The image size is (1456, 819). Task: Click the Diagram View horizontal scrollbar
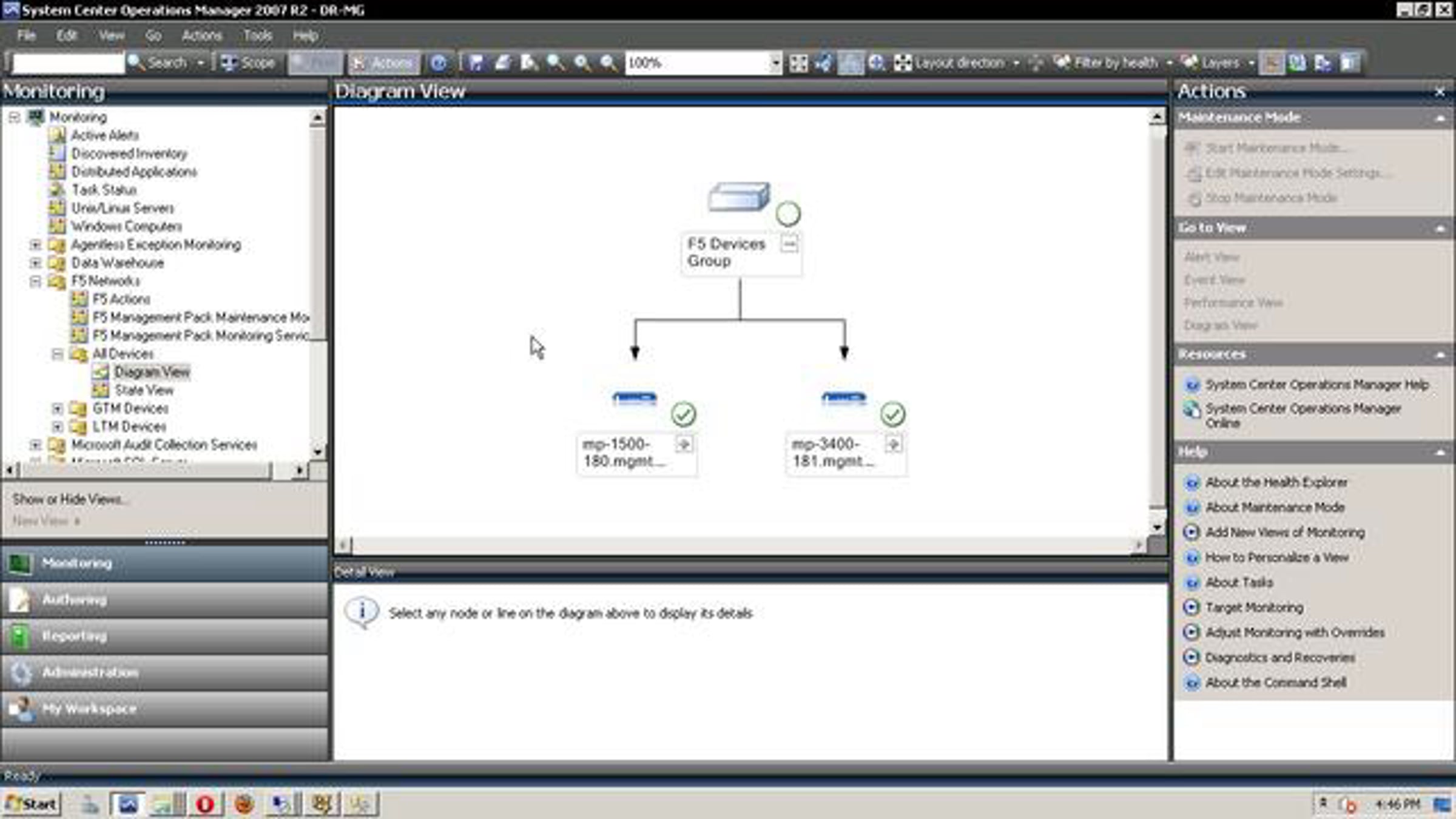(741, 545)
